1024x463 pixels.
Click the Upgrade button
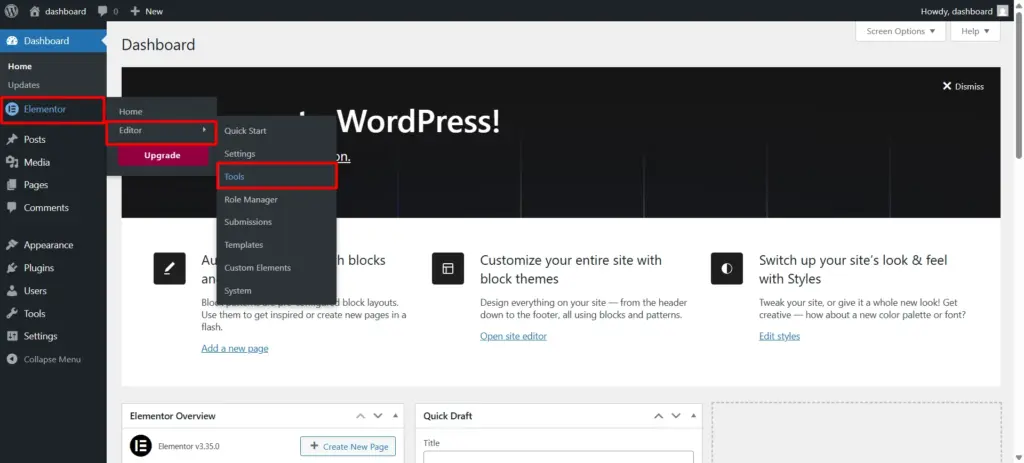(x=162, y=155)
